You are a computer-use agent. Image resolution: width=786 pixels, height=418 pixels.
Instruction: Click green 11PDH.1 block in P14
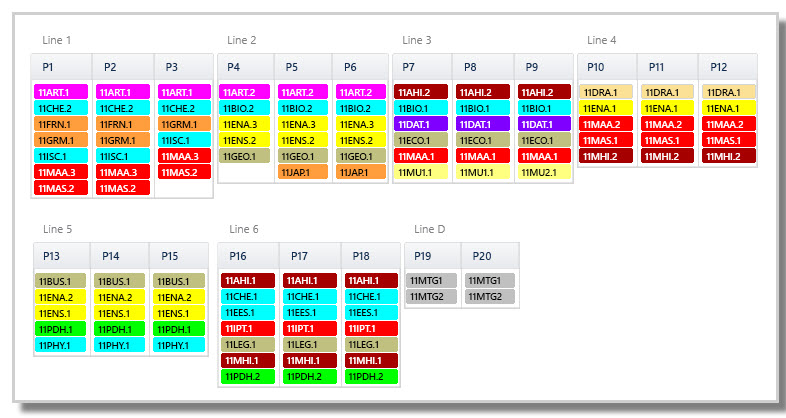coord(120,329)
